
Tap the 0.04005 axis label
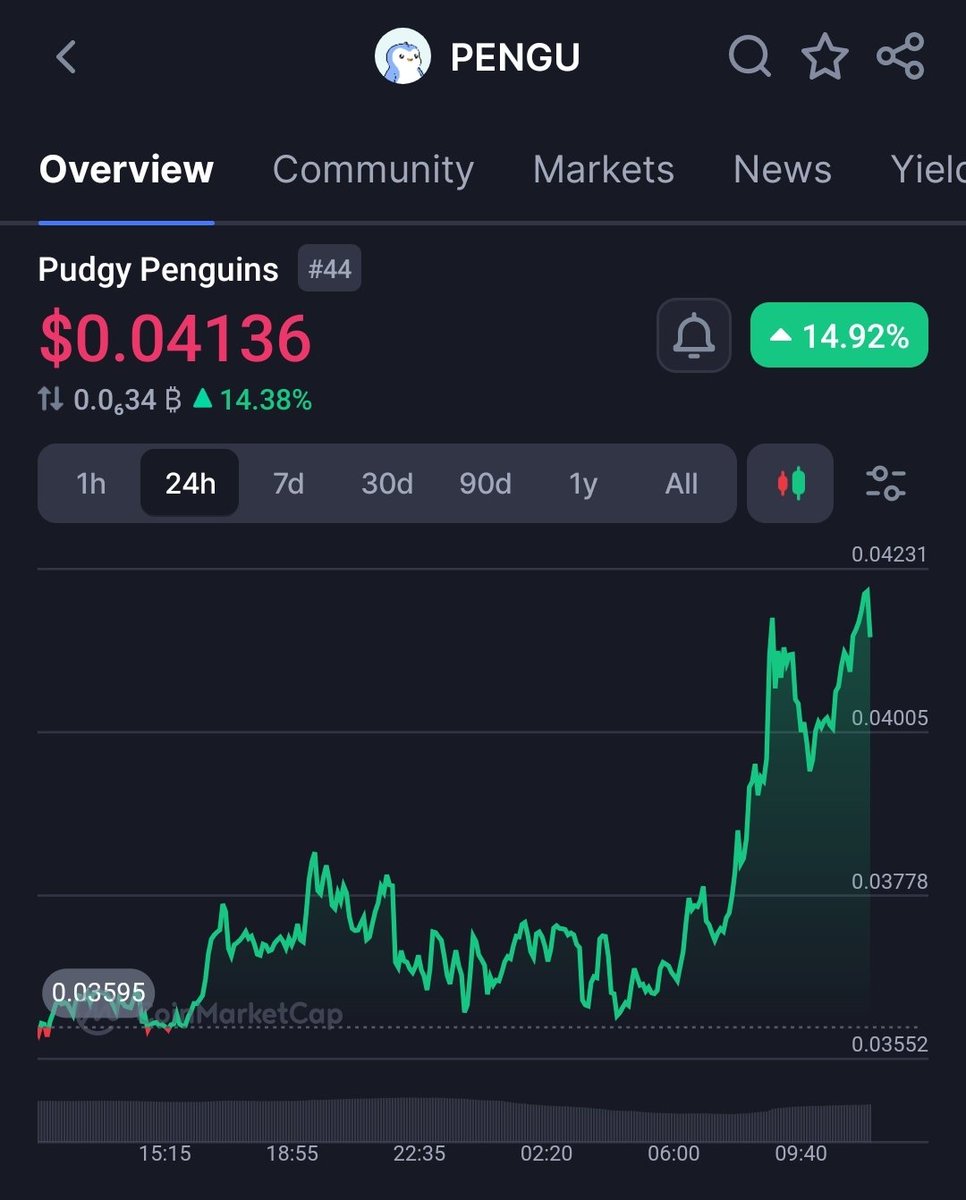click(889, 718)
